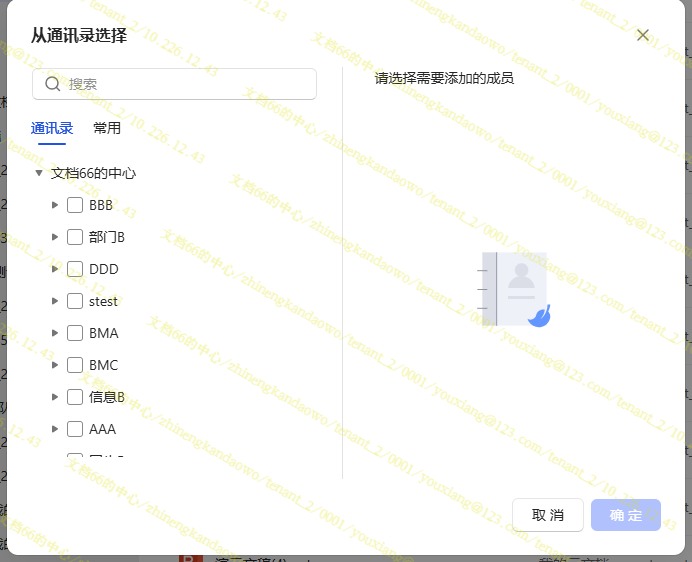Switch to the 常用 tab
Screen dimensions: 692x562
107,128
